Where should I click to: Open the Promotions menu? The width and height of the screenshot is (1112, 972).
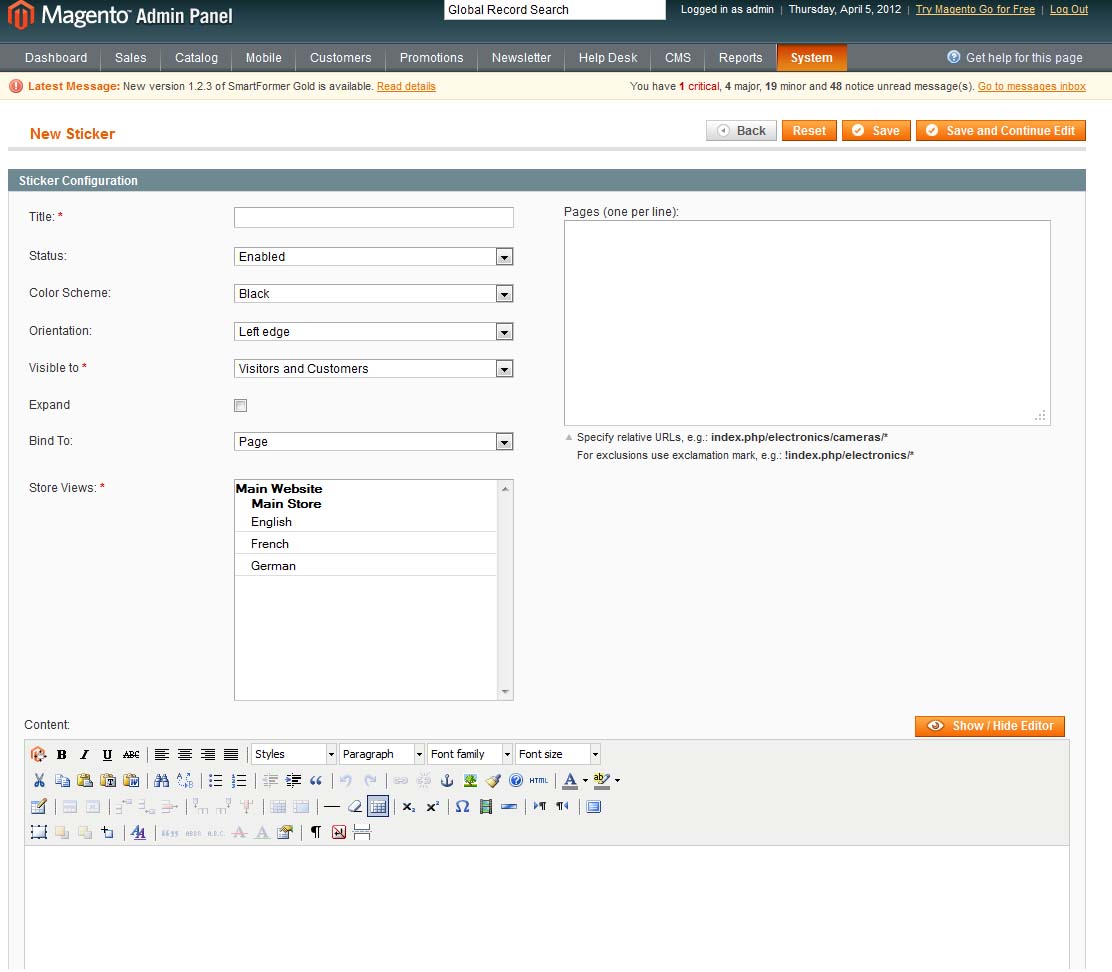coord(431,58)
